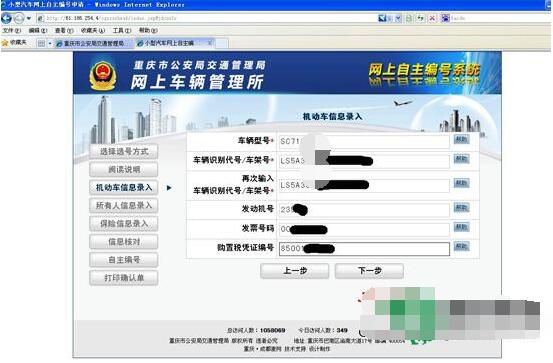553x363 pixels.
Task: Close the 小型汽车网上自主编号 tab
Action: [x=210, y=43]
